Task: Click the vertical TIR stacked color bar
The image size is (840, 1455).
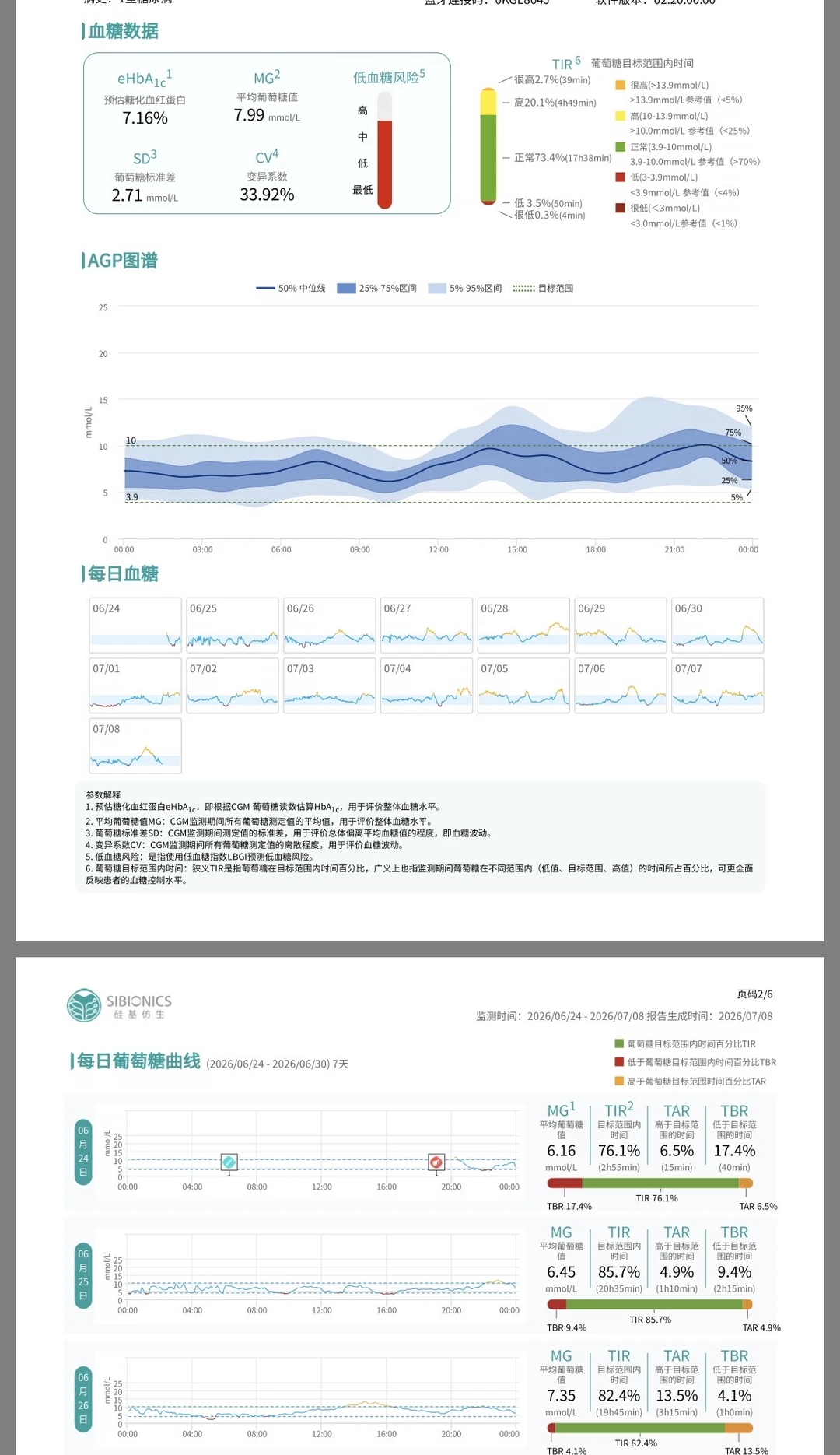Action: click(x=488, y=146)
